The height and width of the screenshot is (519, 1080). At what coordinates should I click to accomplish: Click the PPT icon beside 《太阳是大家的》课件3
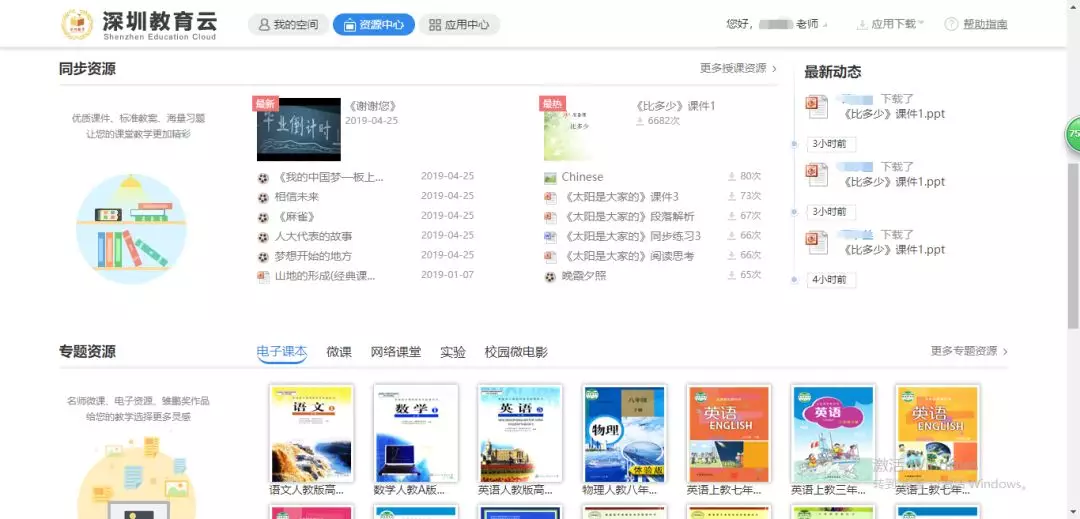coord(550,197)
